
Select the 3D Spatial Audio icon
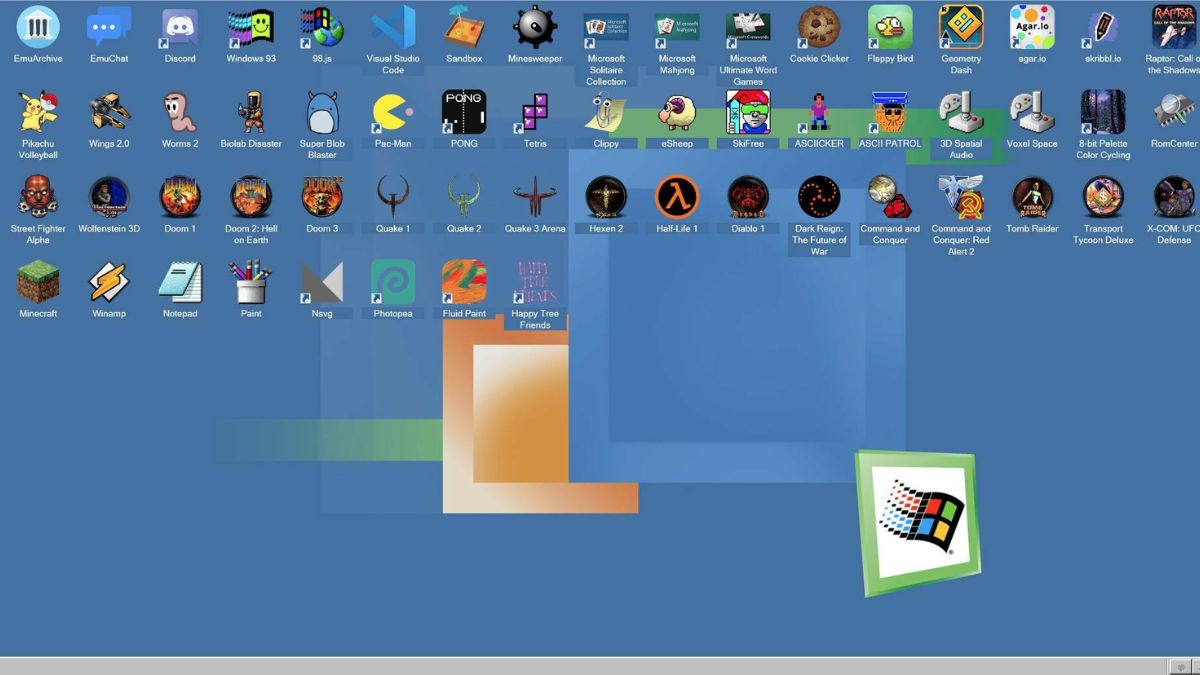click(x=961, y=112)
